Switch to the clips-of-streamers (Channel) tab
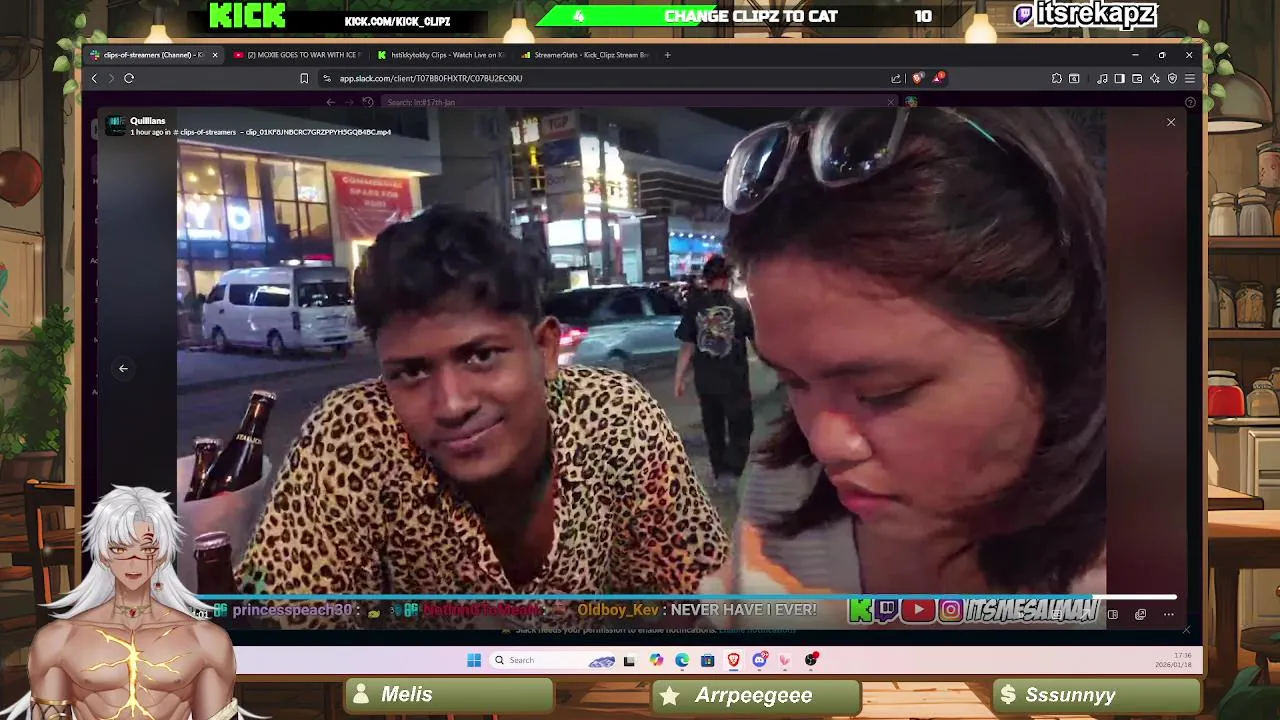 [153, 55]
